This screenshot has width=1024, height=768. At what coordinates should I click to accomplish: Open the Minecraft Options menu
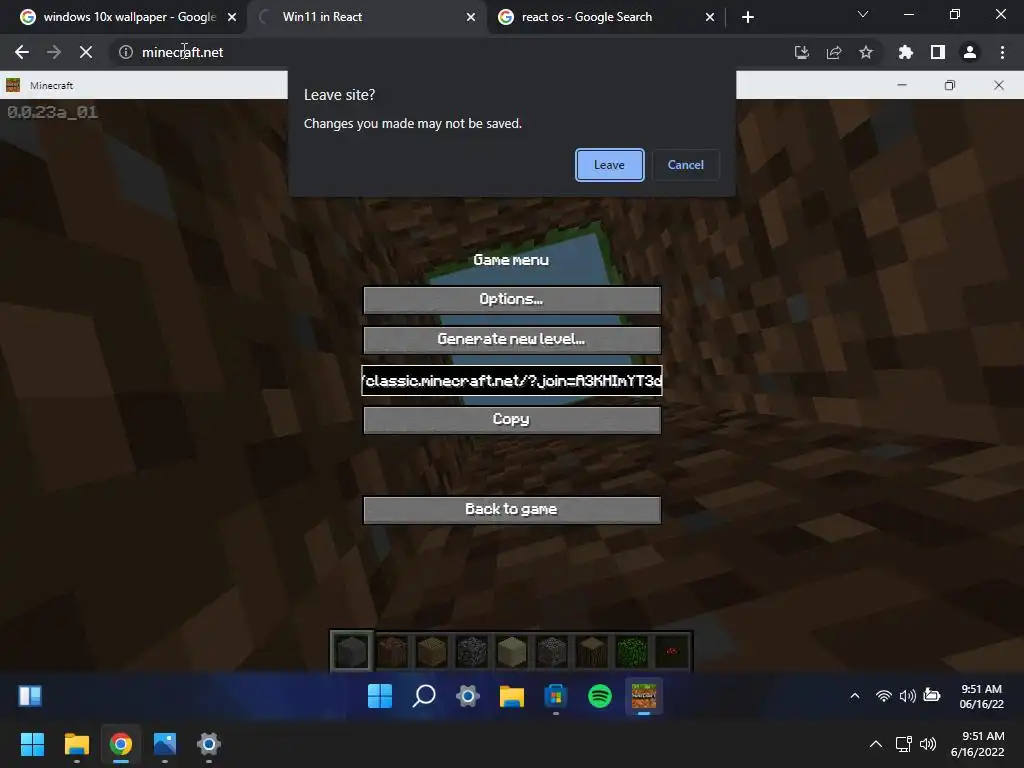[512, 300]
